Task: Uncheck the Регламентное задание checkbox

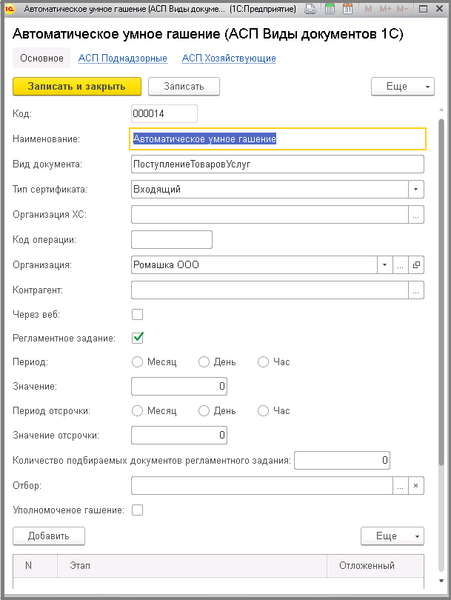Action: point(138,338)
